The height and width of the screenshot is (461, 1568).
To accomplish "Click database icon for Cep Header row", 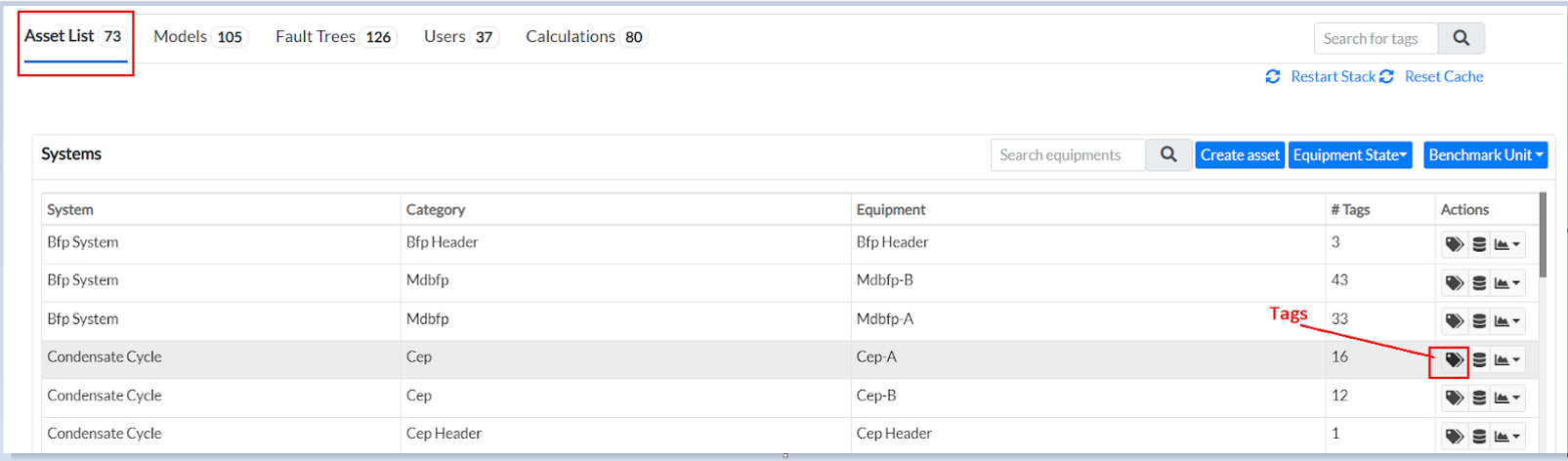I will (1479, 437).
